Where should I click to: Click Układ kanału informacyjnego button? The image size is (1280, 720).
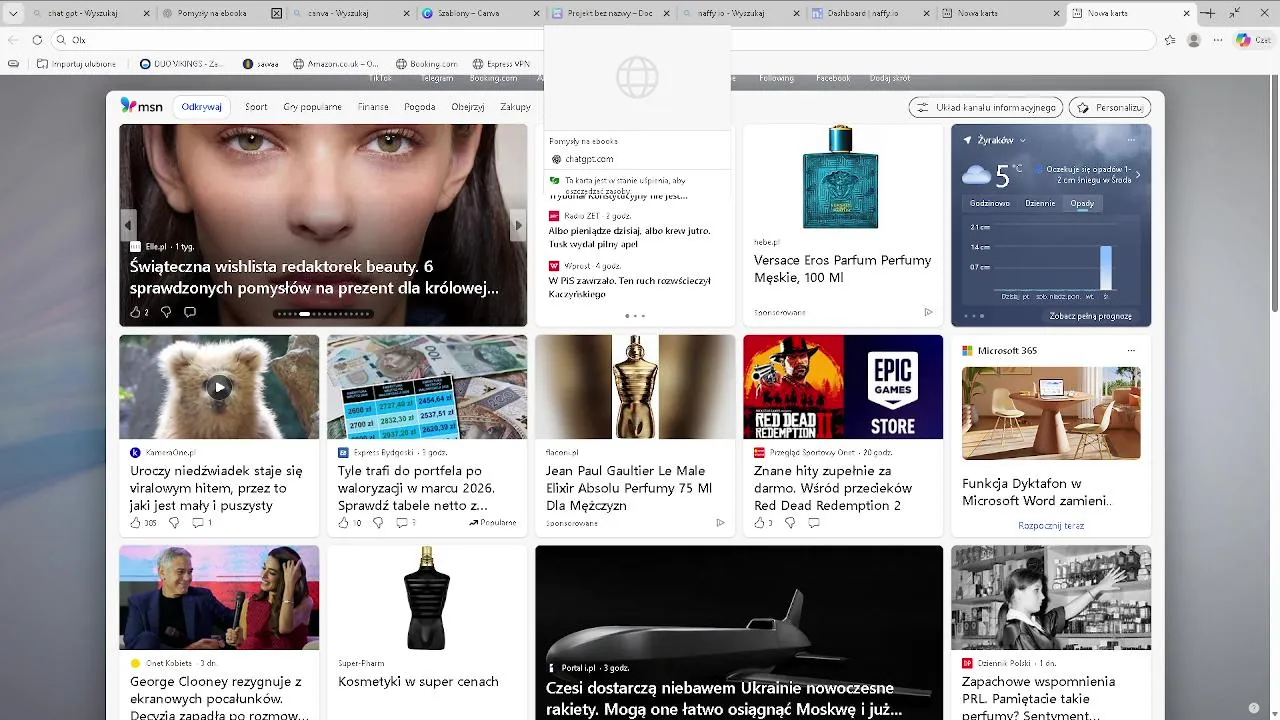click(986, 107)
